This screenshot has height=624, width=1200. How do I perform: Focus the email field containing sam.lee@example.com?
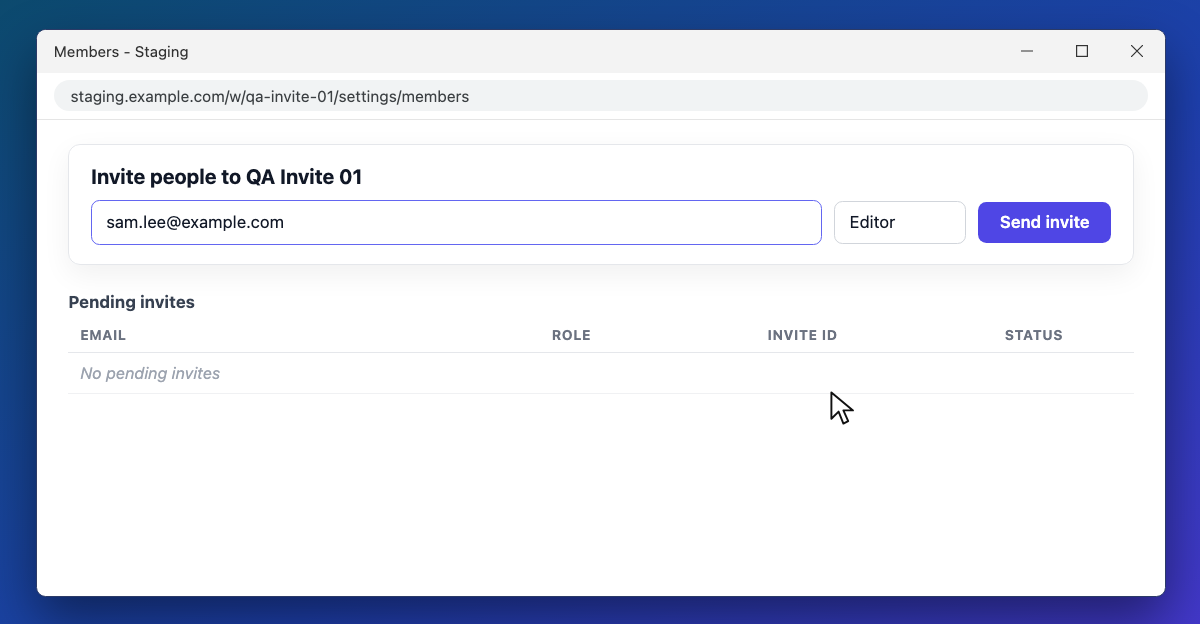pyautogui.click(x=456, y=222)
